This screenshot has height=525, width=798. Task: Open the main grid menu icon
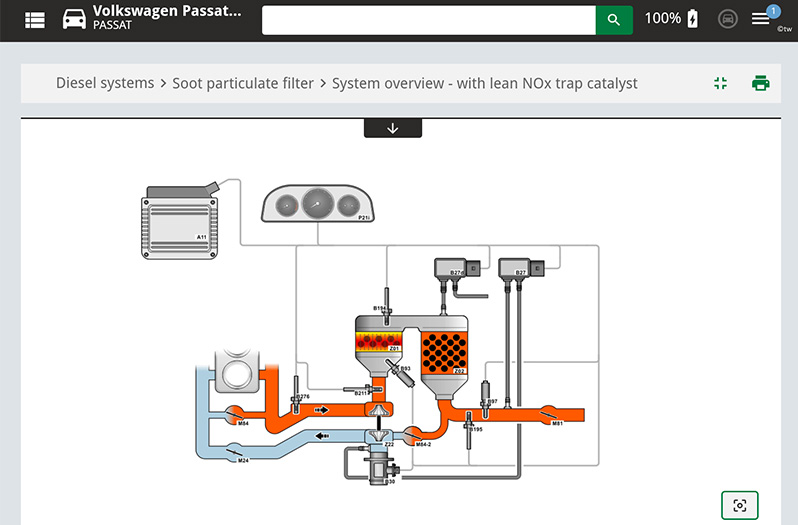tap(35, 19)
